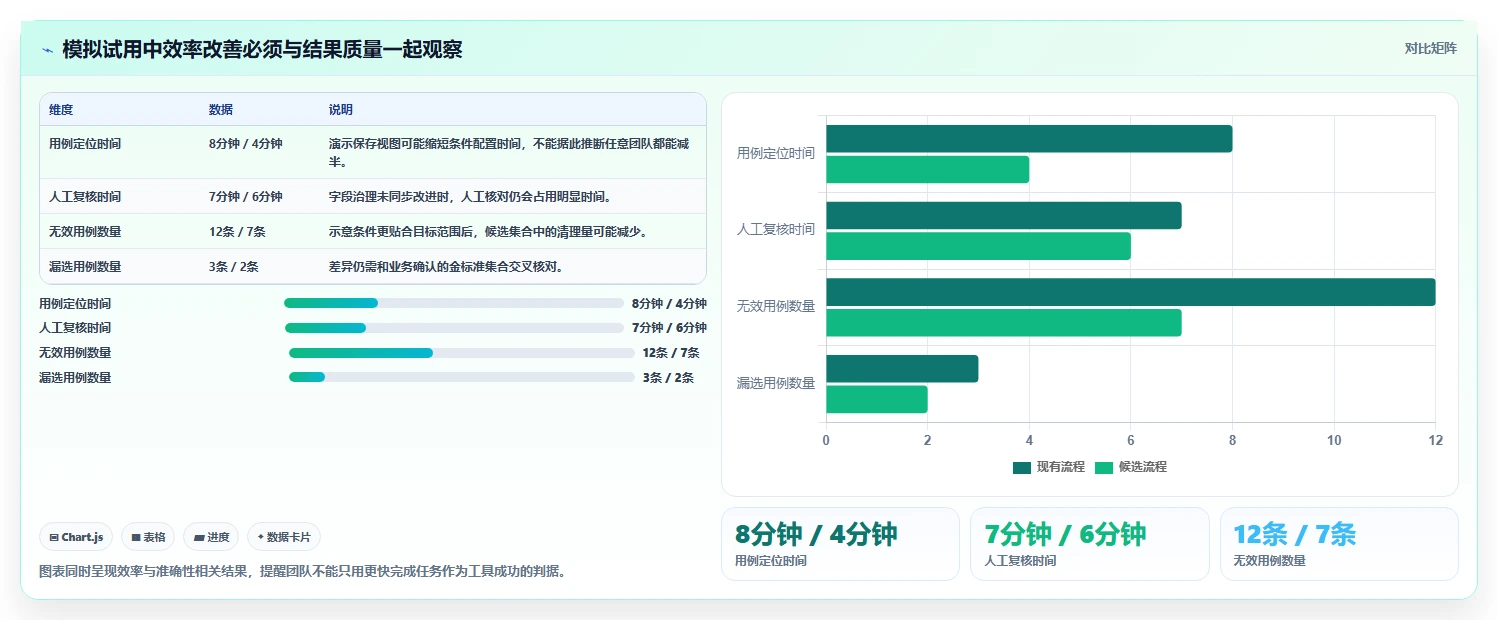The width and height of the screenshot is (1498, 620).
Task: Click the 维度 column header
Action: (x=61, y=110)
